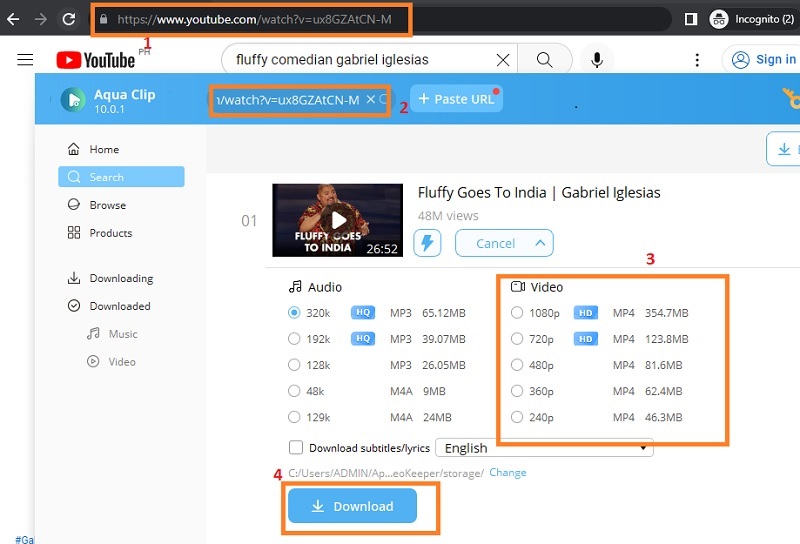Reload the page with refresh icon

click(x=69, y=19)
